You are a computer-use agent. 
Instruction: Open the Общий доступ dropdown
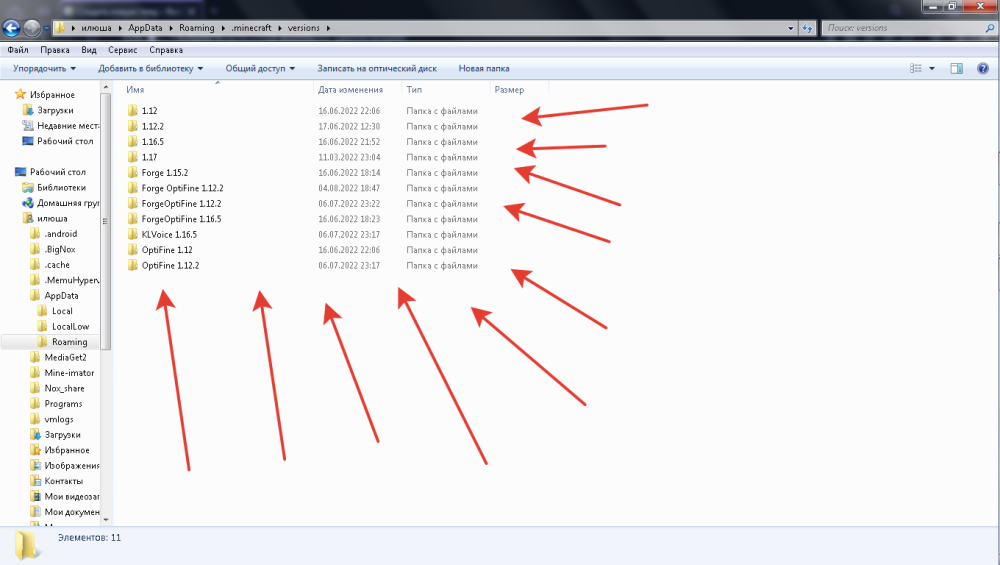[260, 68]
